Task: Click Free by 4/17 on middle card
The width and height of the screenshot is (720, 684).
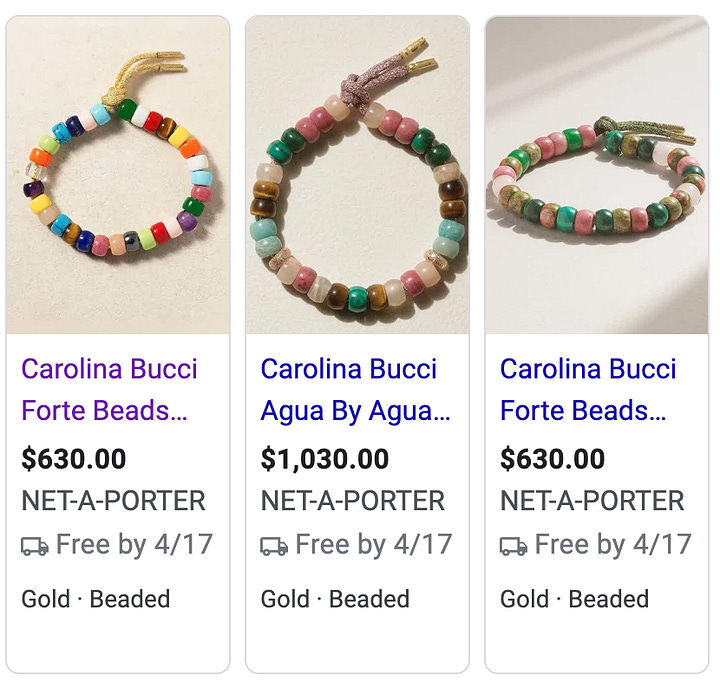Action: pyautogui.click(x=374, y=544)
